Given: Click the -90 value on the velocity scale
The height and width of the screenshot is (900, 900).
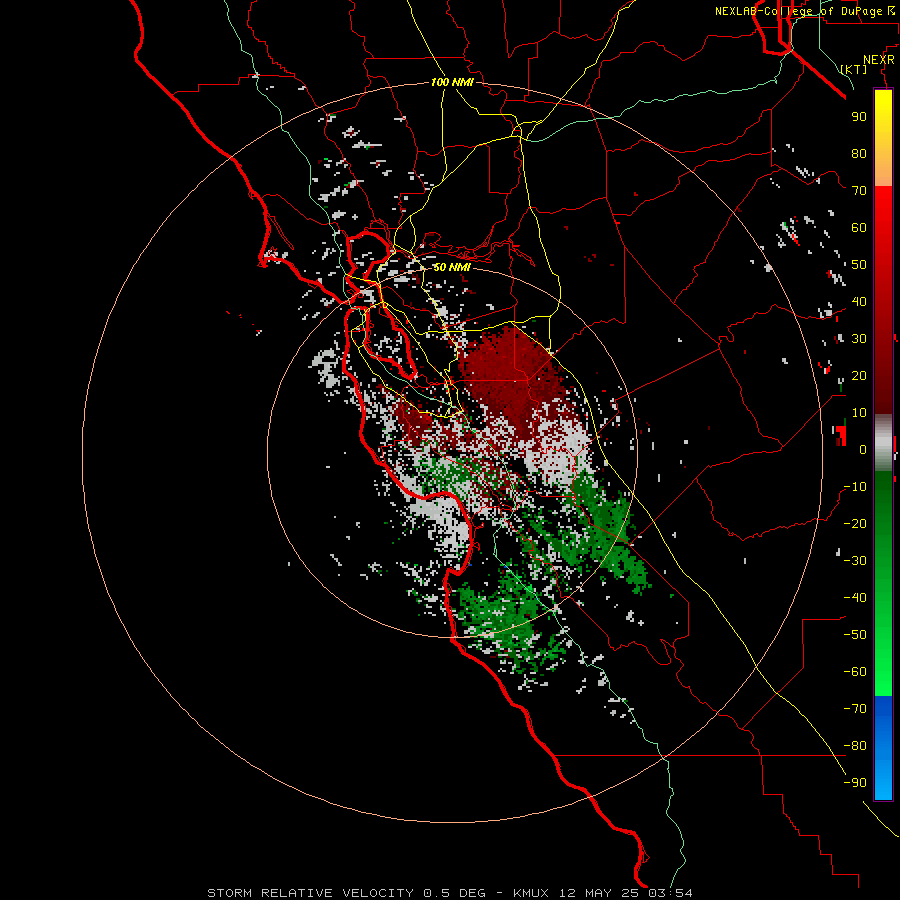Looking at the screenshot, I should tap(855, 783).
